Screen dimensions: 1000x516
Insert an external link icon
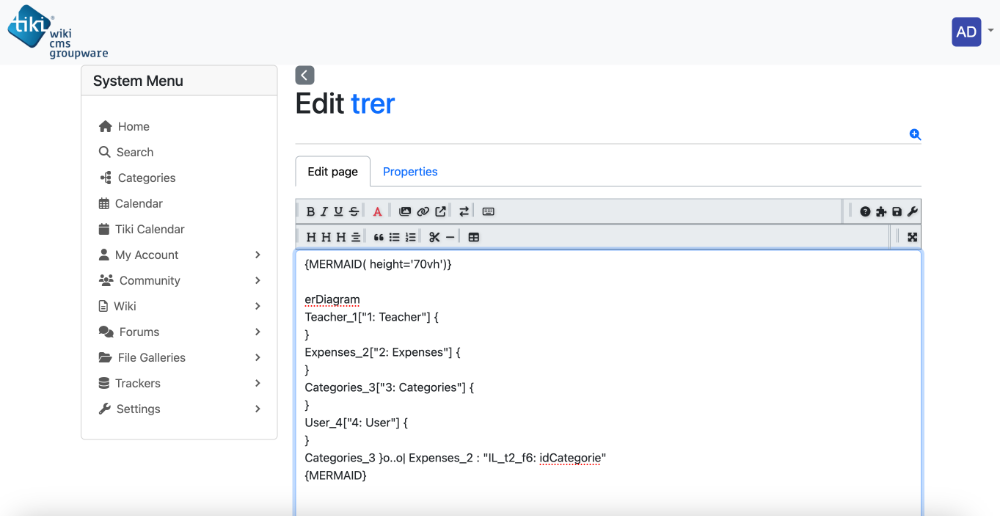pyautogui.click(x=441, y=212)
